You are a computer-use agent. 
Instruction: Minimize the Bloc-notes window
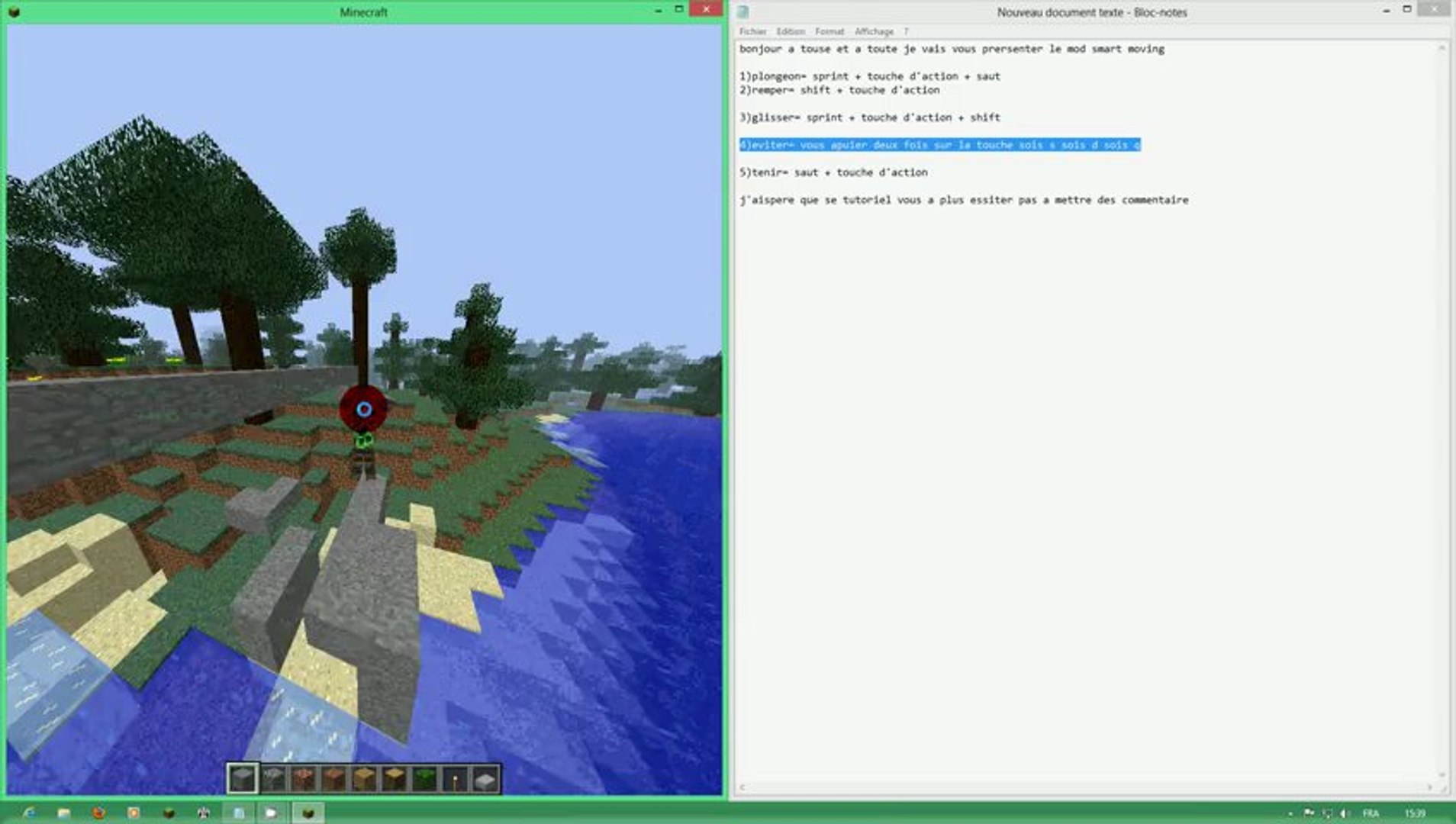coord(1386,10)
